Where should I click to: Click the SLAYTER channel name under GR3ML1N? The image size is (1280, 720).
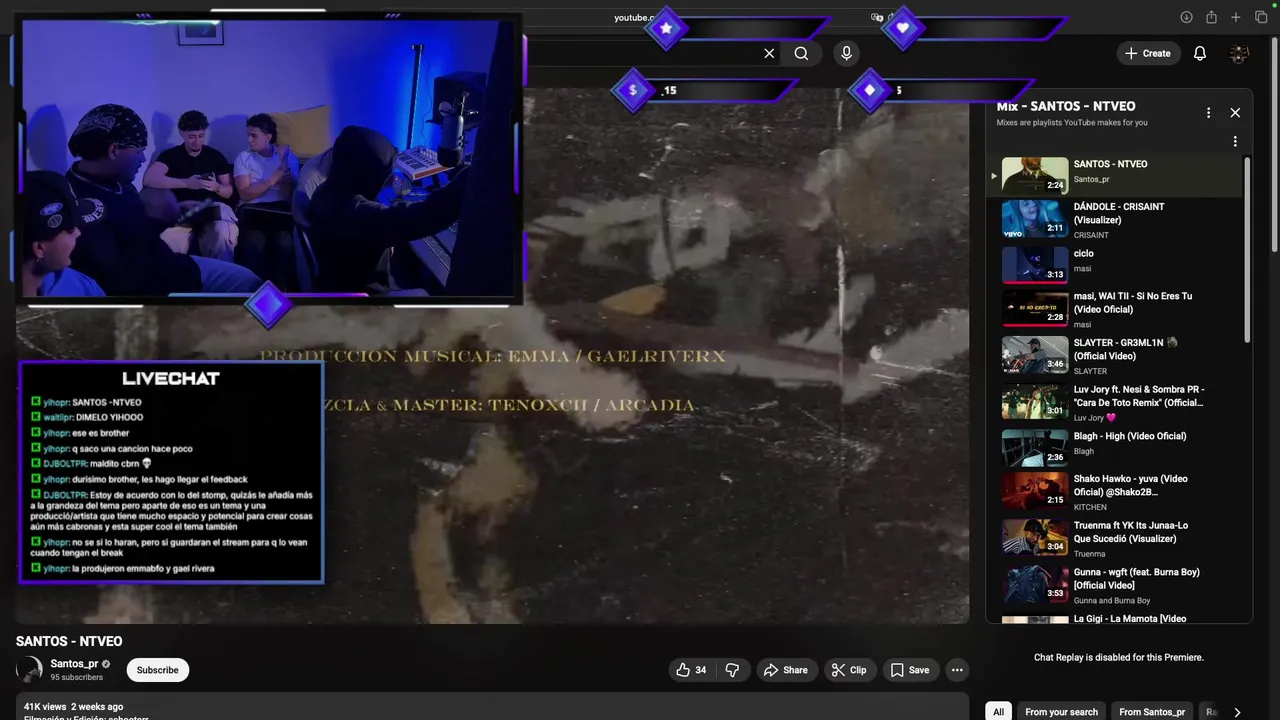[1090, 371]
